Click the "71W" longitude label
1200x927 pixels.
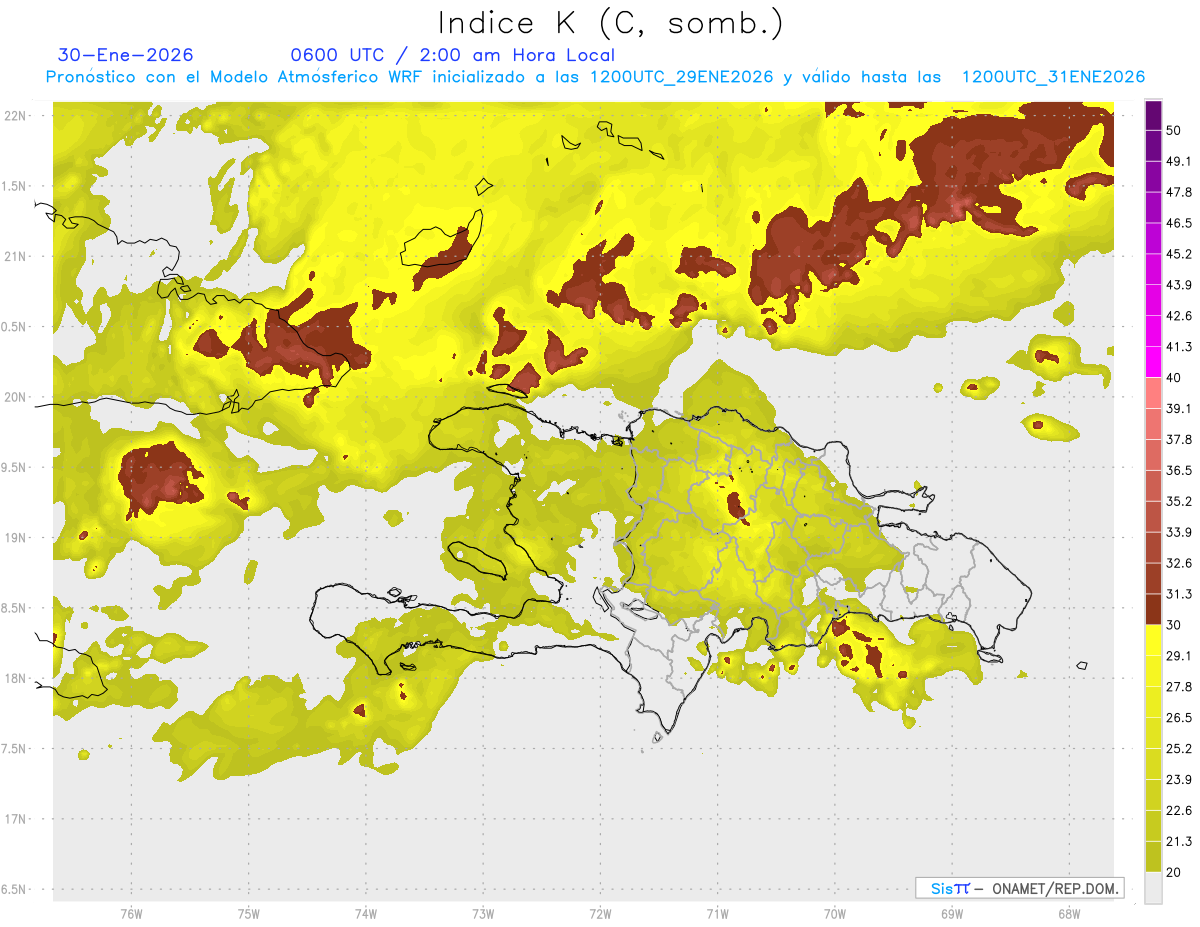pos(717,914)
